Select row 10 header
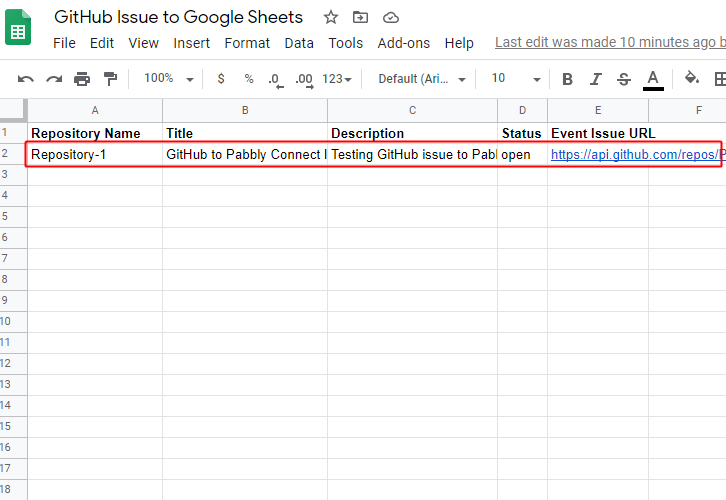Screen dimensions: 726x500 (x=13, y=321)
